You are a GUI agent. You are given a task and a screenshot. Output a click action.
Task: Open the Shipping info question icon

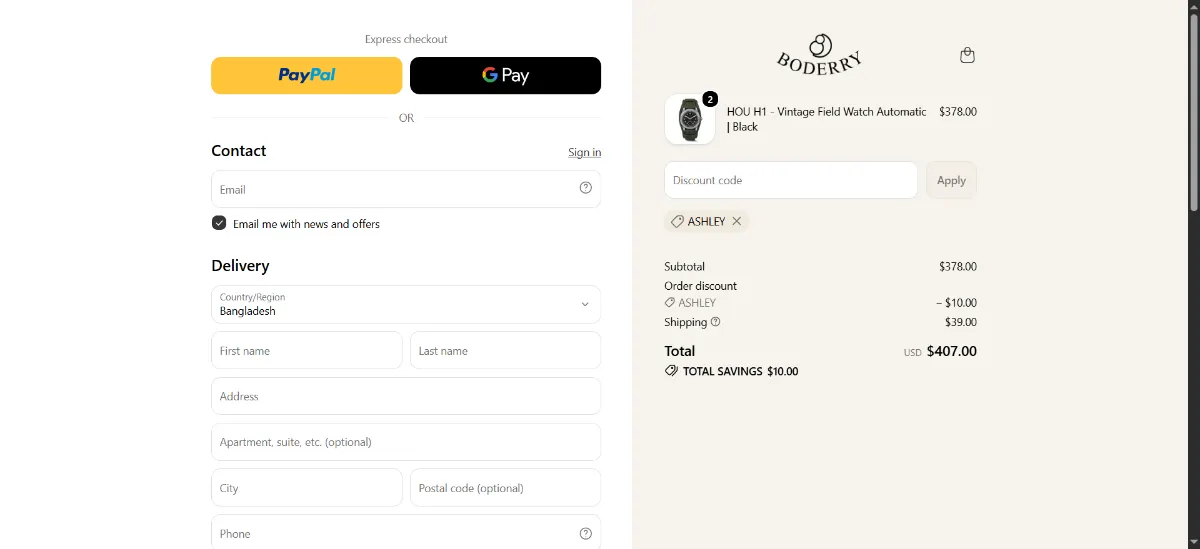pos(715,322)
